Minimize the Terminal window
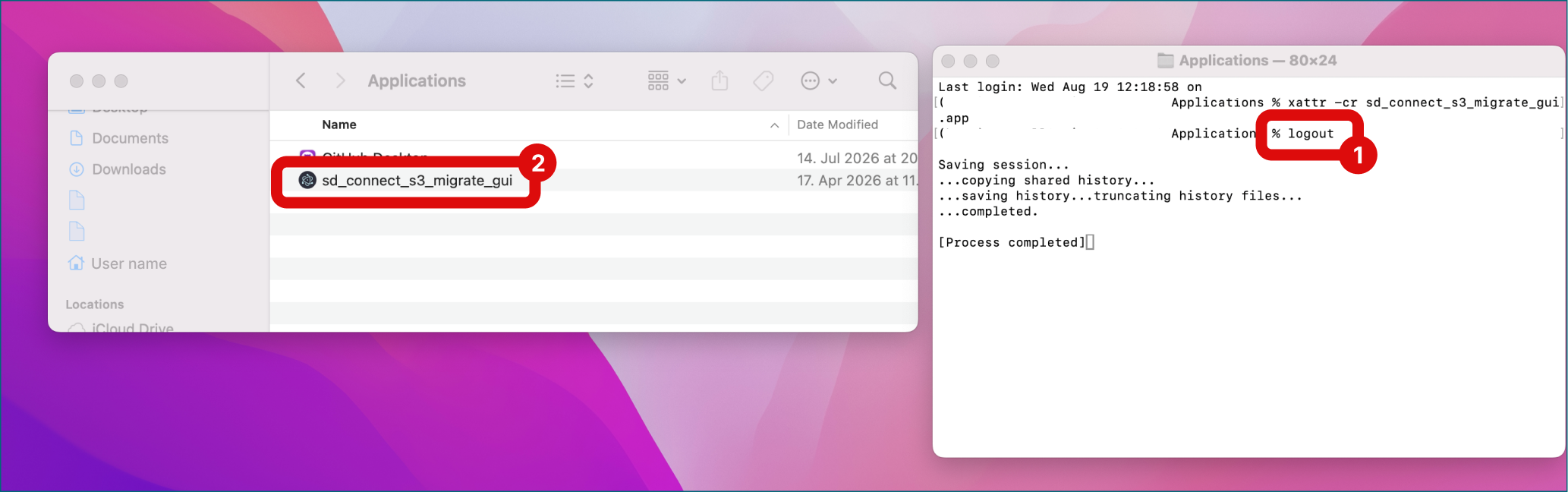1568x492 pixels. click(970, 61)
